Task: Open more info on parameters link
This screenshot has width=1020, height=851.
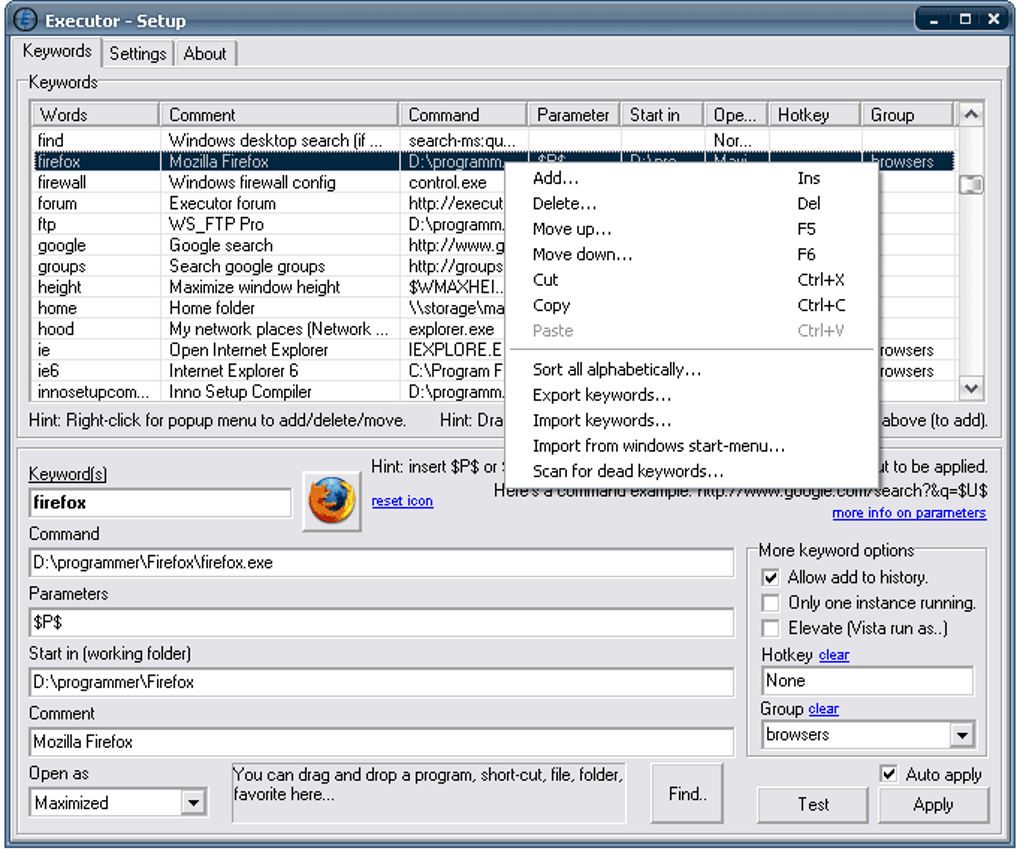Action: coord(908,513)
